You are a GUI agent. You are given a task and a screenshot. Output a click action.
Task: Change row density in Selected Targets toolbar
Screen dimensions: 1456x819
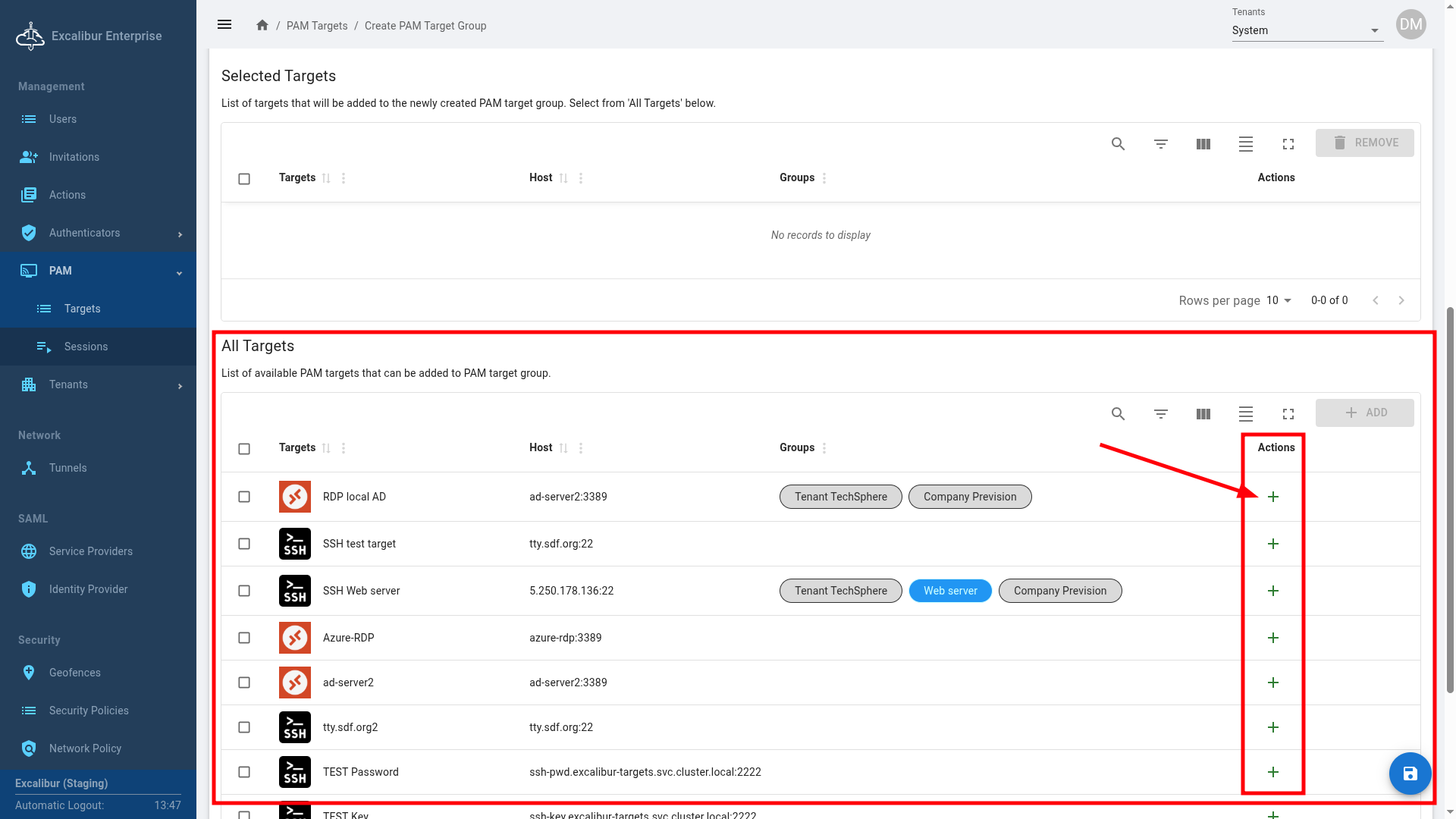coord(1245,144)
